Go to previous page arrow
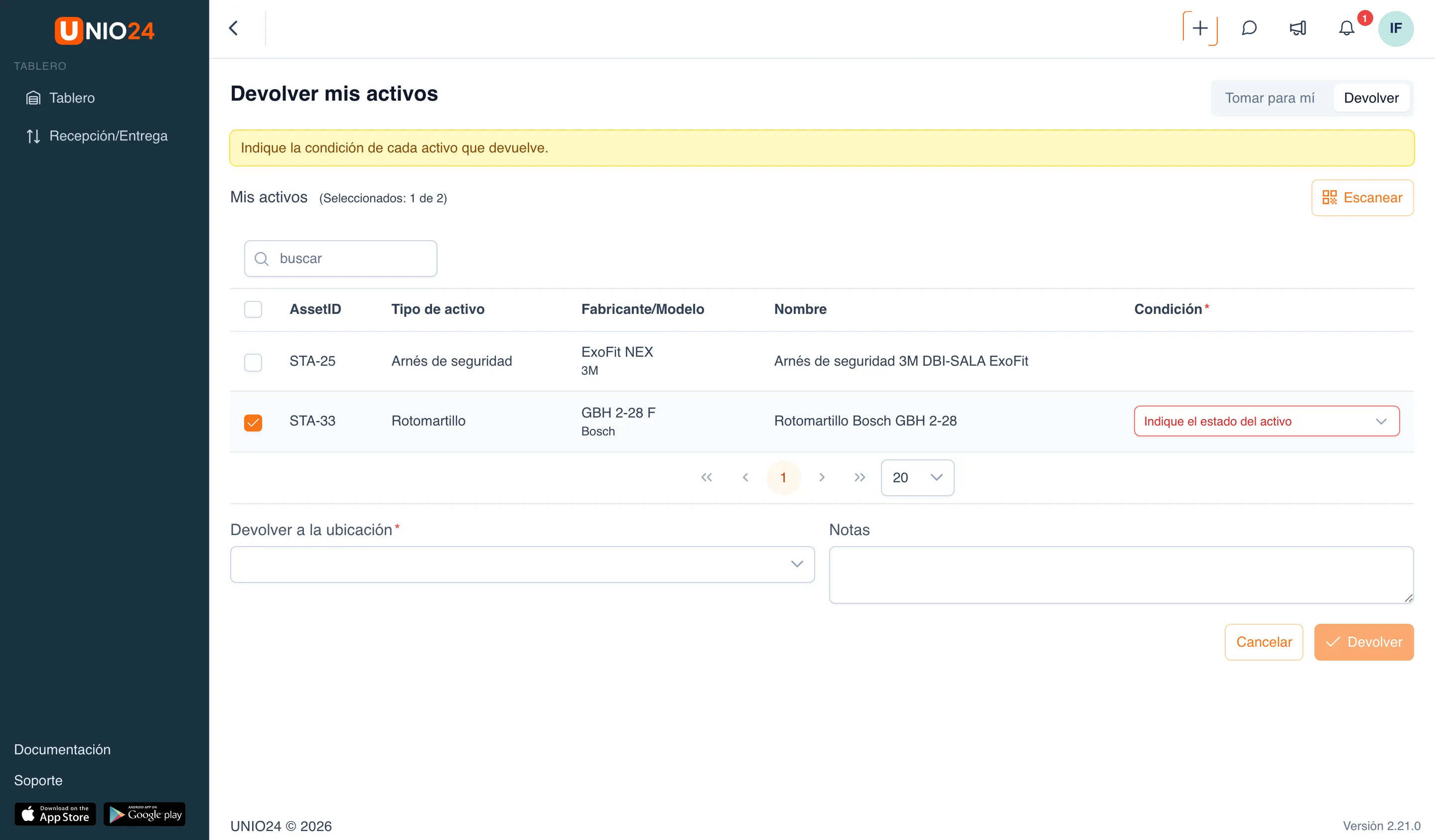Image resolution: width=1435 pixels, height=840 pixels. click(x=745, y=477)
